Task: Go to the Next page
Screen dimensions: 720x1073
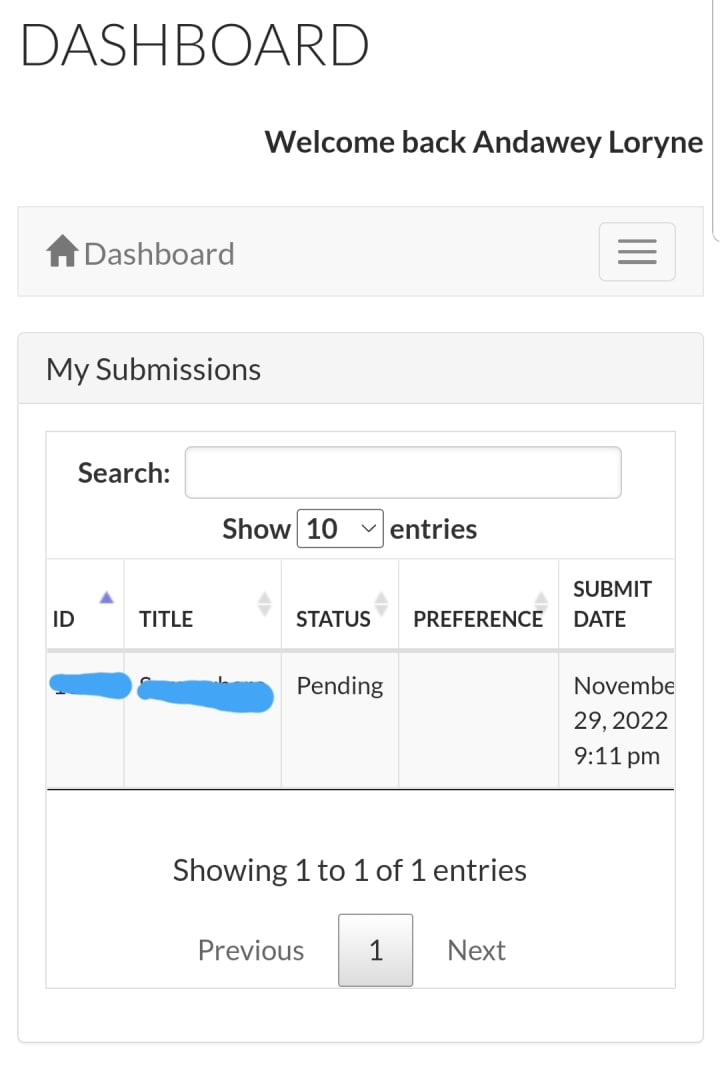Action: pos(476,950)
